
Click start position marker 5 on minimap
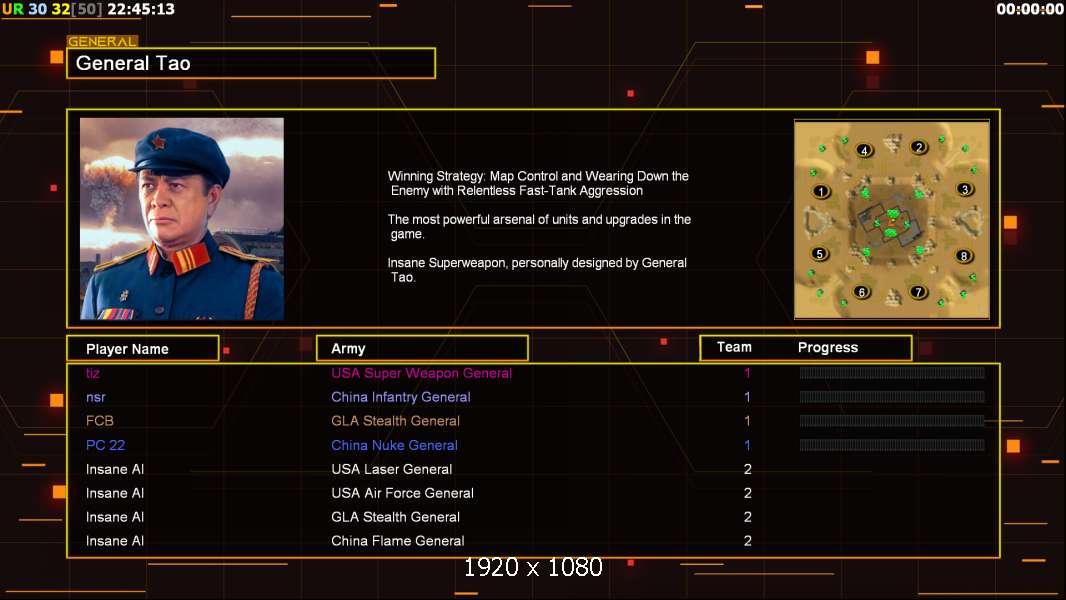tap(820, 254)
